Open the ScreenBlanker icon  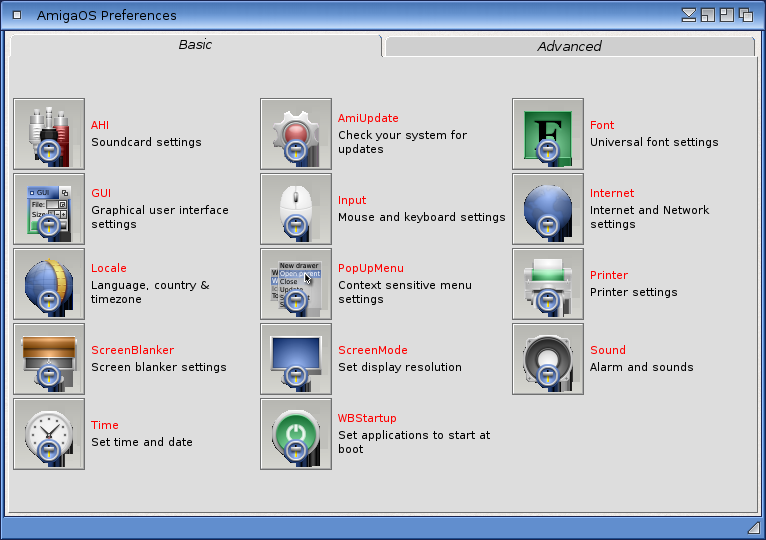[49, 359]
